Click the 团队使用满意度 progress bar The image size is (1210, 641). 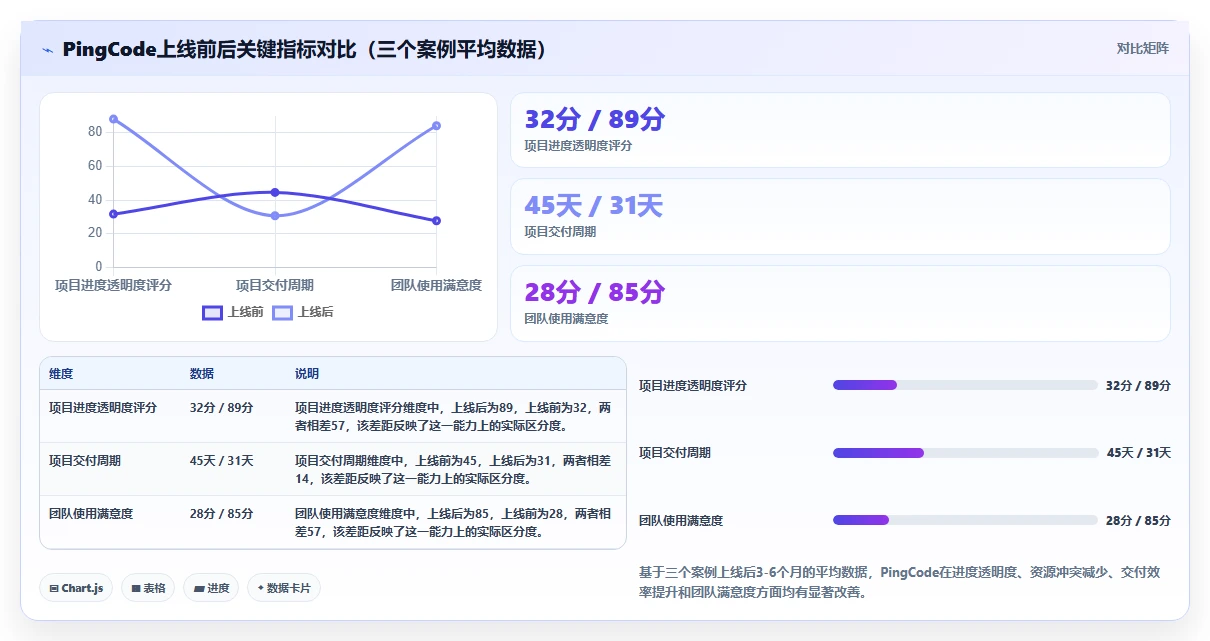[965, 520]
